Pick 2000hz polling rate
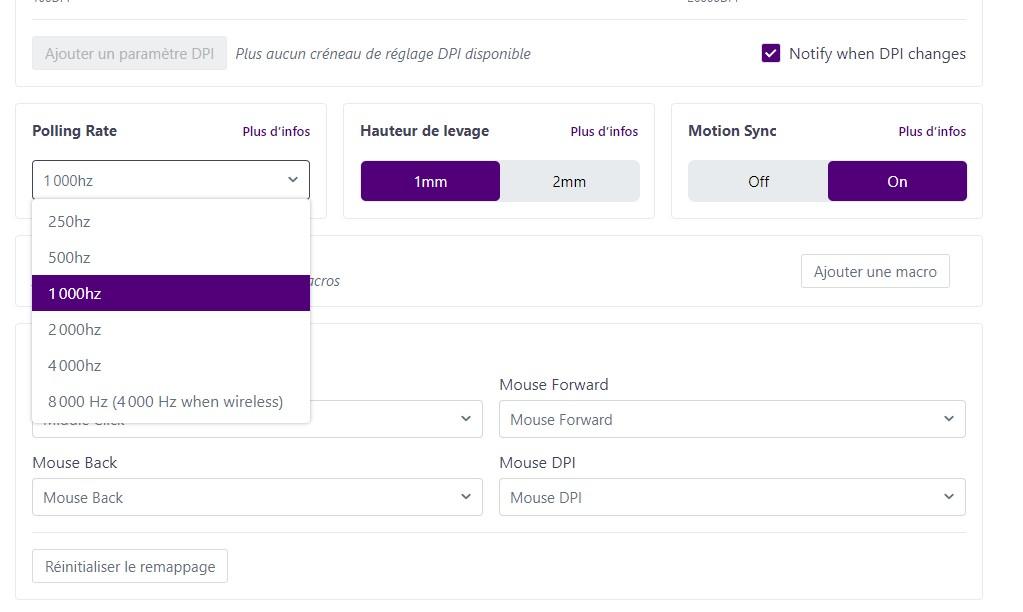The height and width of the screenshot is (612, 1023). [x=170, y=330]
